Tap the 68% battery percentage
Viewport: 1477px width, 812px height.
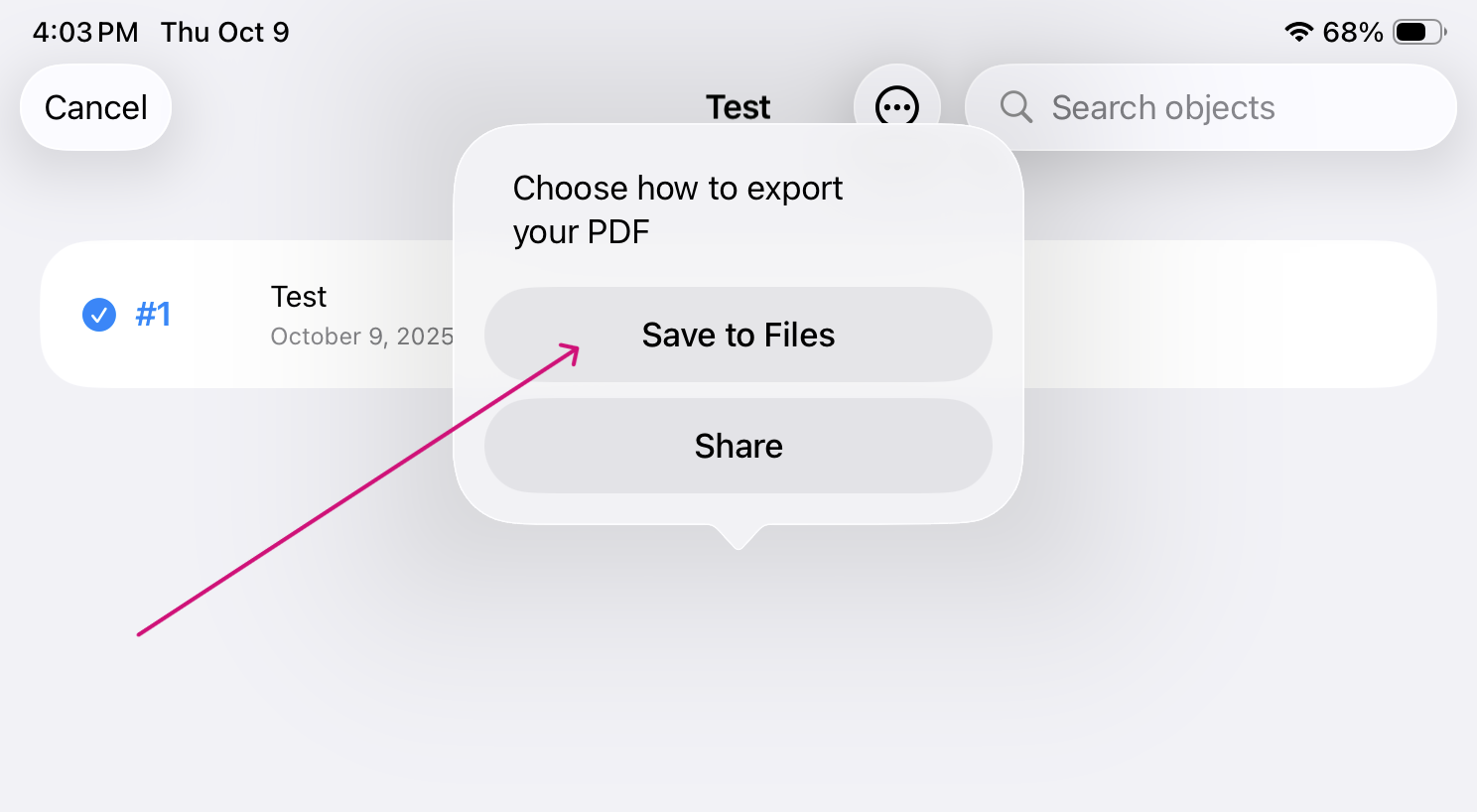click(x=1352, y=32)
